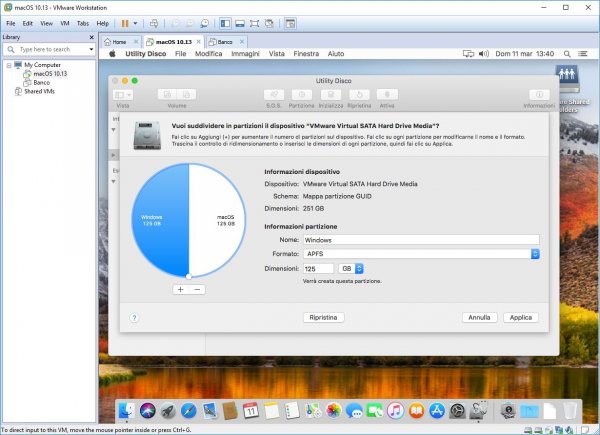The image size is (600, 435).
Task: Open the Finestra menu
Action: (x=306, y=54)
